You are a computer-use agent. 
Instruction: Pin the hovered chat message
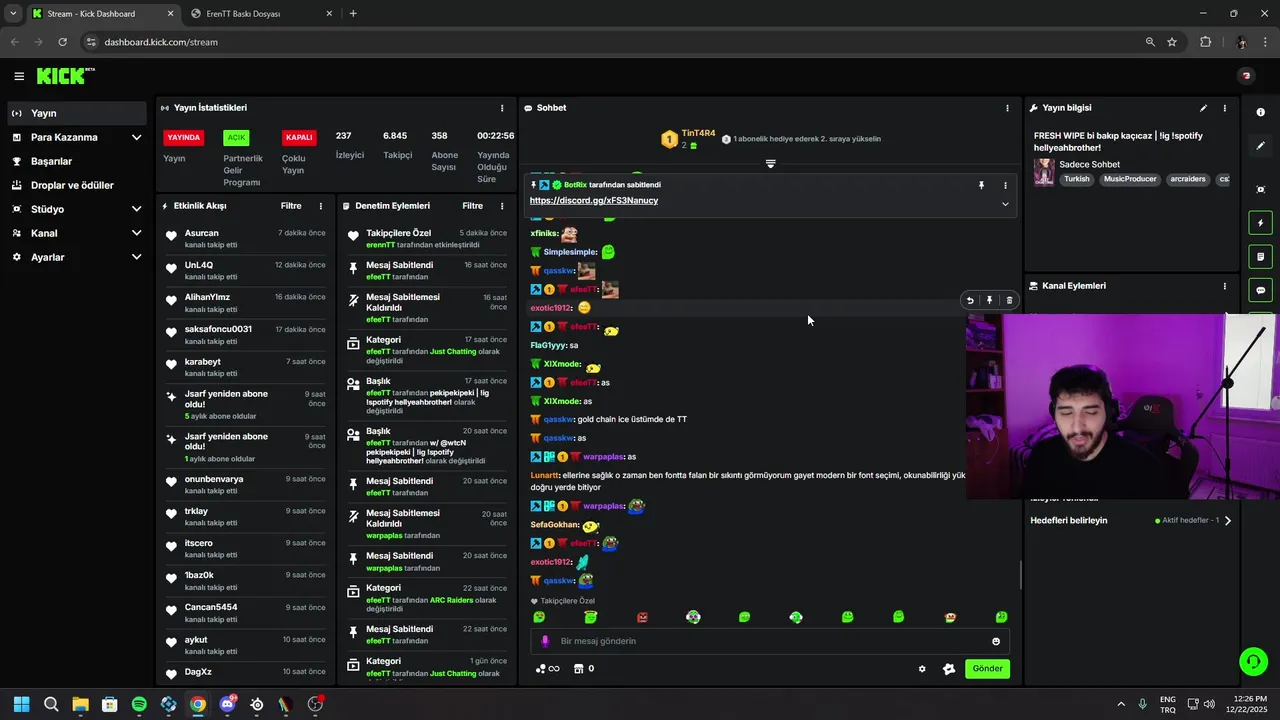pyautogui.click(x=989, y=300)
